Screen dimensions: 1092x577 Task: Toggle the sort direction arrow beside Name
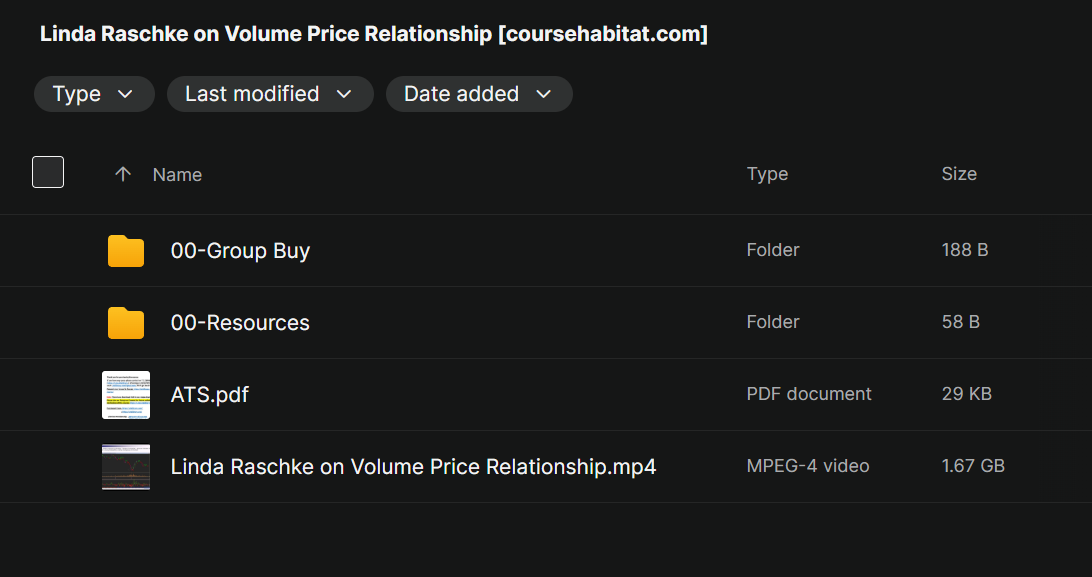coord(123,174)
